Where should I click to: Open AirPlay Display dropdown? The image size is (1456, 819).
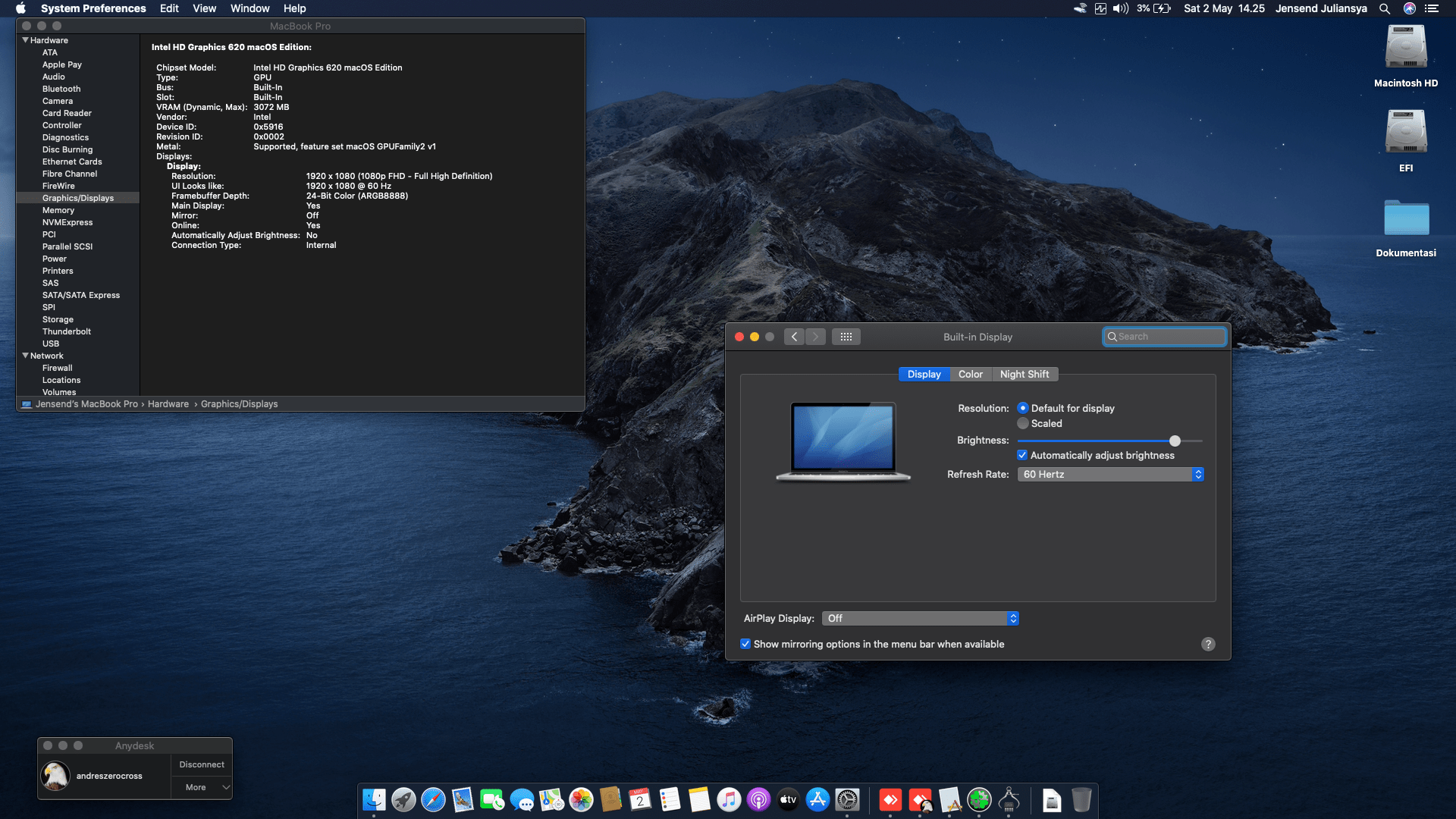920,618
